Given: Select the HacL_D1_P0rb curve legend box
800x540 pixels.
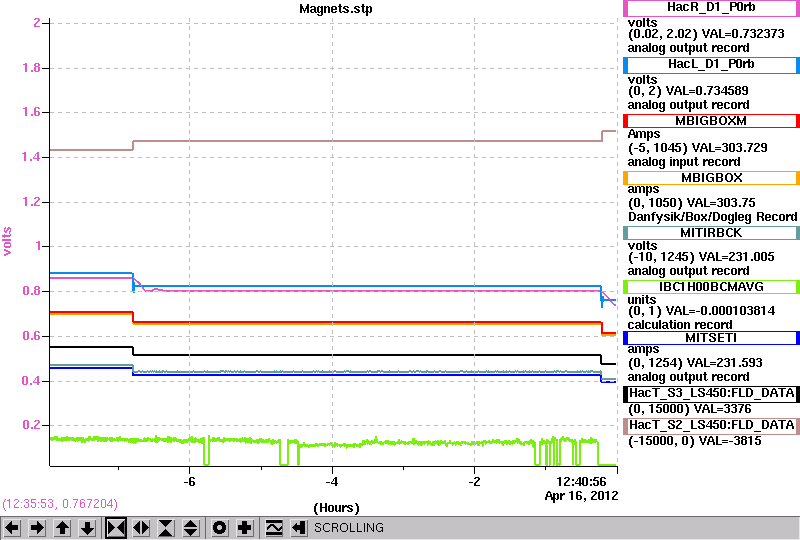Looking at the screenshot, I should (x=711, y=65).
